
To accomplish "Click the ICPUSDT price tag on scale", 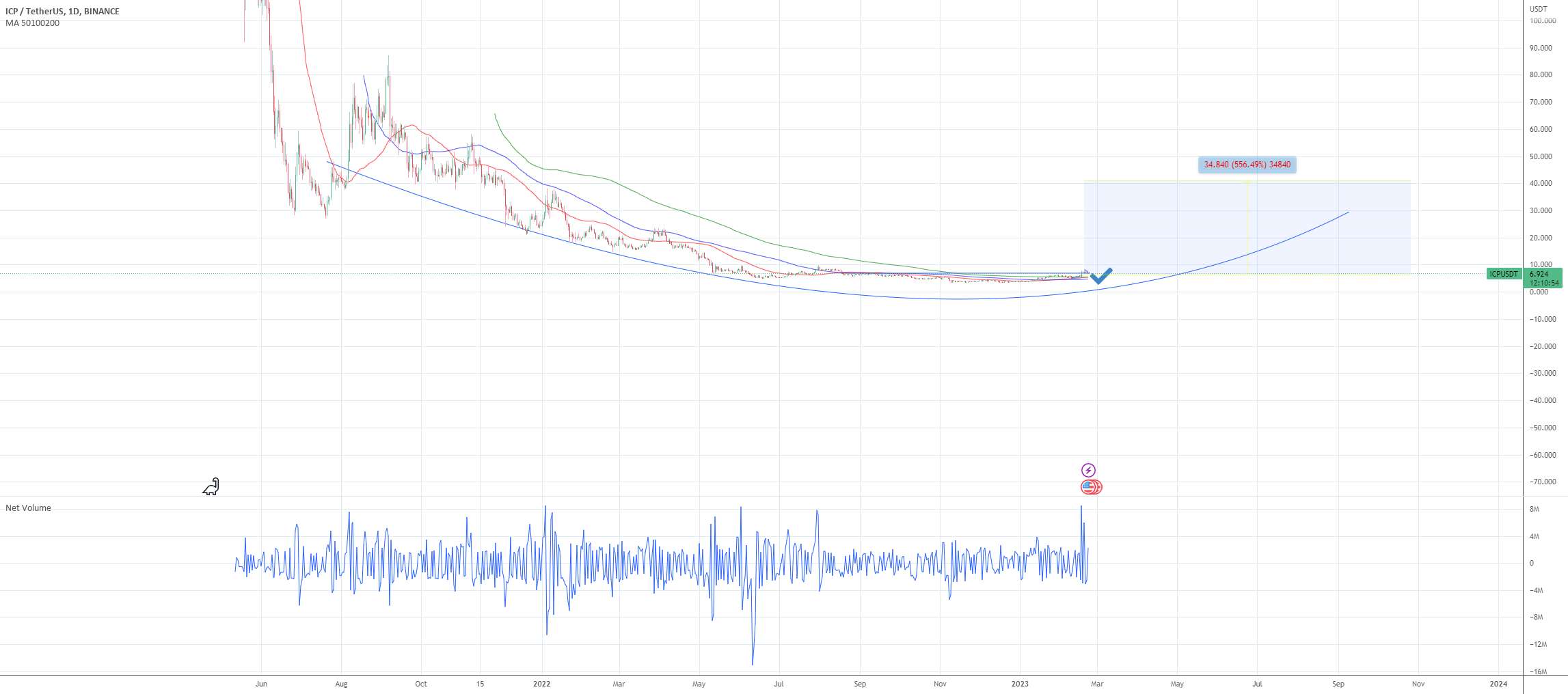I will click(x=1504, y=274).
